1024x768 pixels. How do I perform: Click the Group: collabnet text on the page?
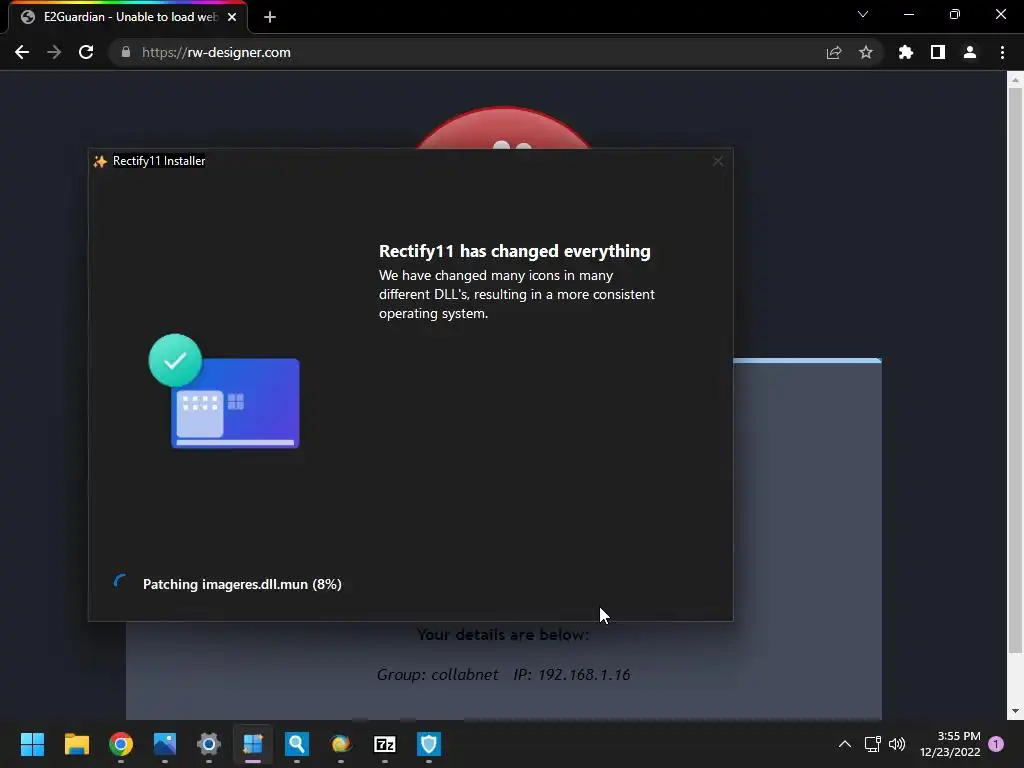point(438,675)
